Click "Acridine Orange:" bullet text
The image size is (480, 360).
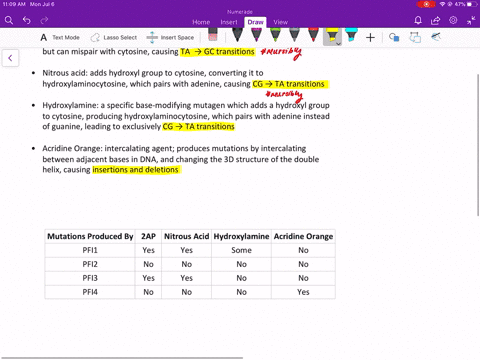(x=72, y=148)
